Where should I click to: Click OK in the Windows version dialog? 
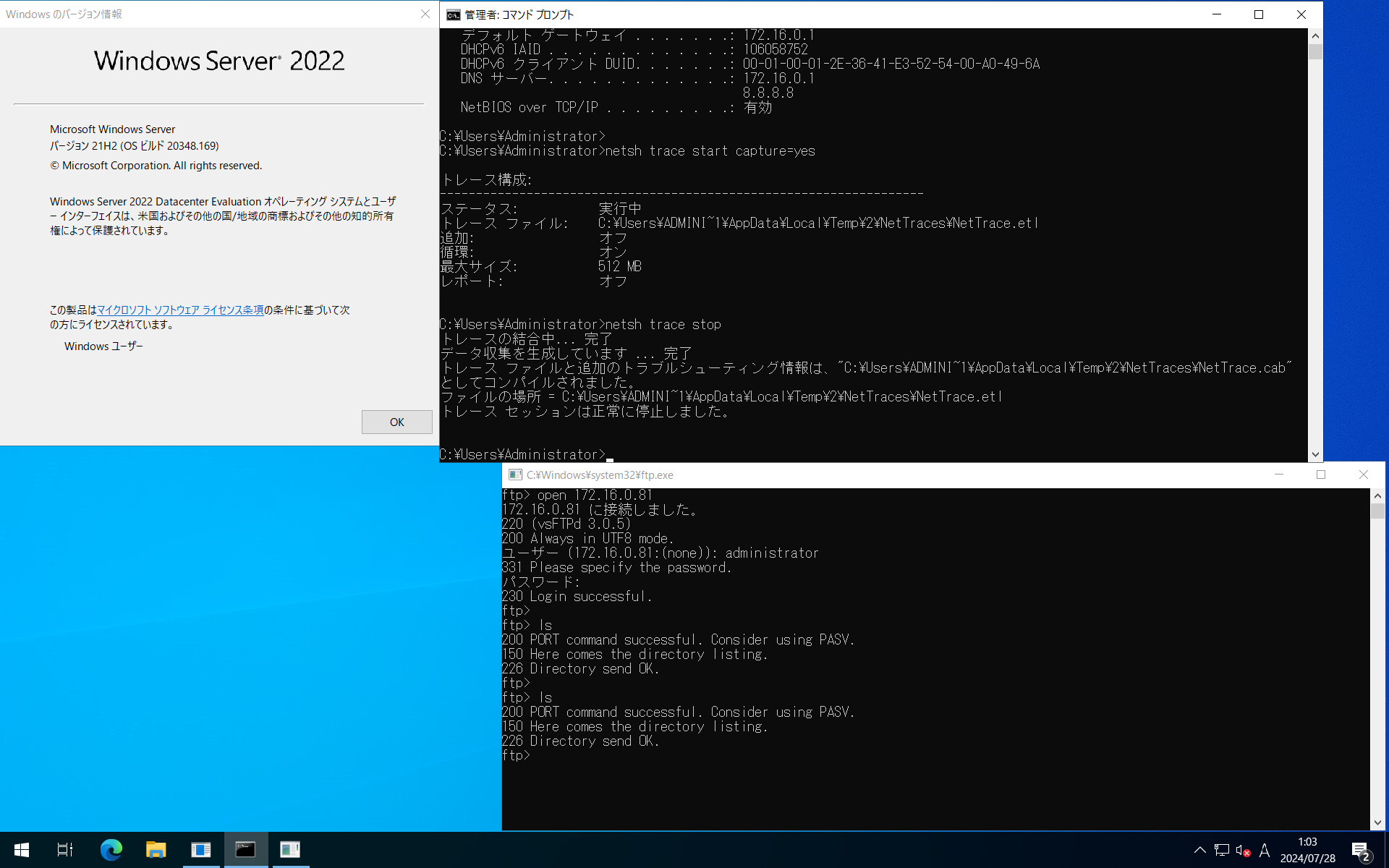396,422
